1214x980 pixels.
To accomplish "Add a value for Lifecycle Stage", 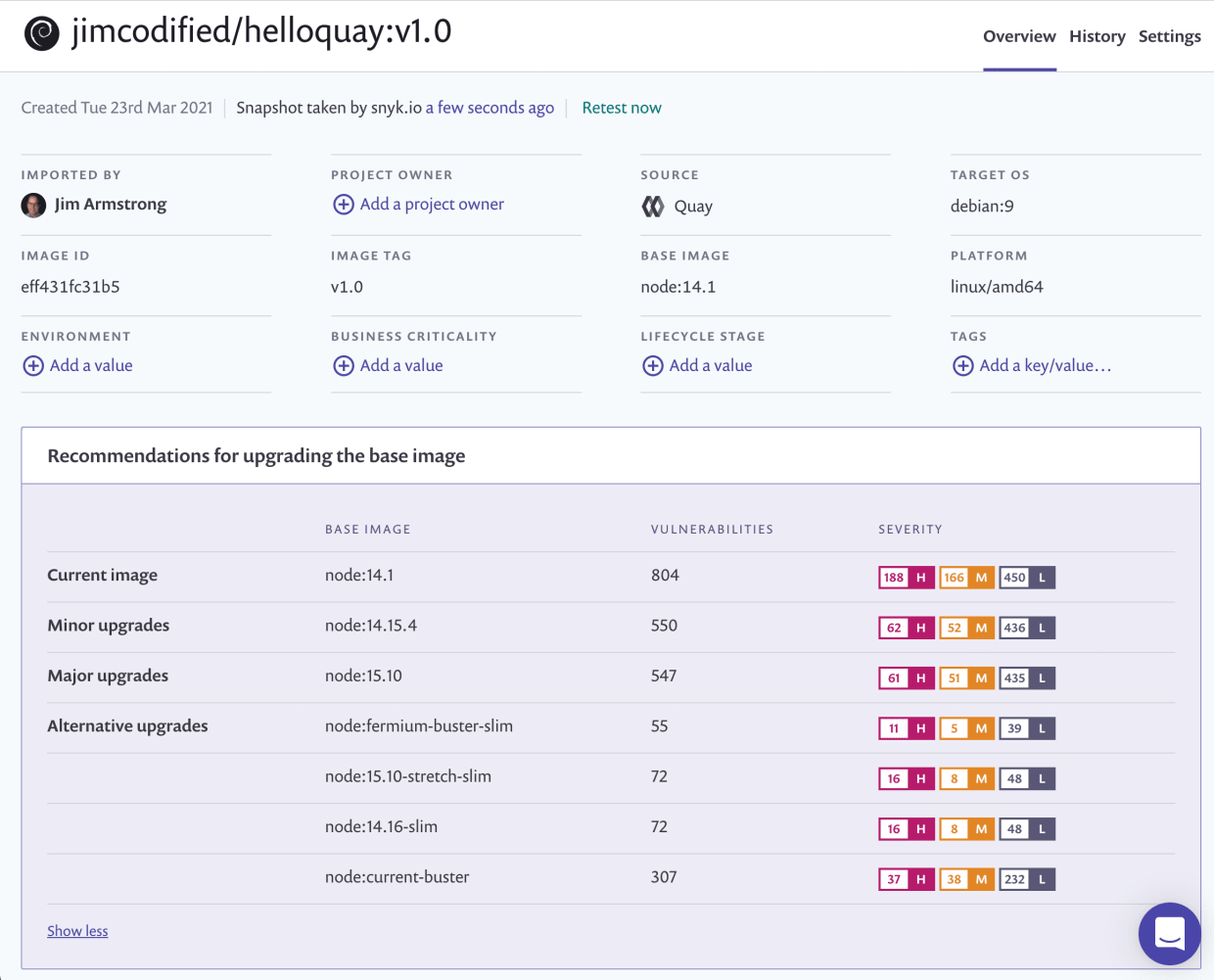I will (x=711, y=366).
